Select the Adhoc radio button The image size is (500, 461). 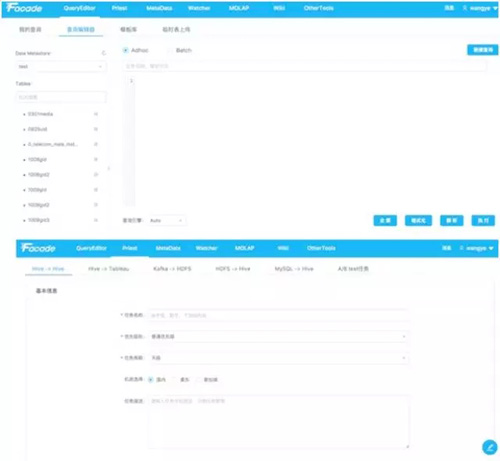click(125, 50)
